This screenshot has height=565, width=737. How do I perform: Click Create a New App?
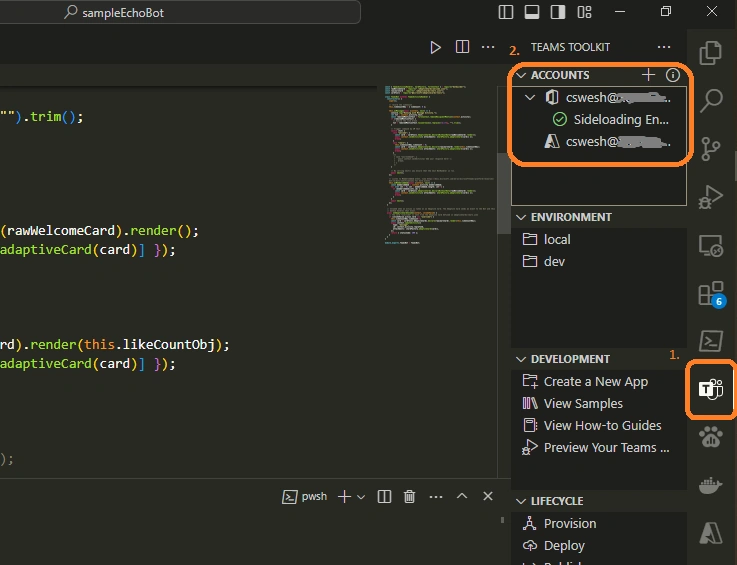599,381
